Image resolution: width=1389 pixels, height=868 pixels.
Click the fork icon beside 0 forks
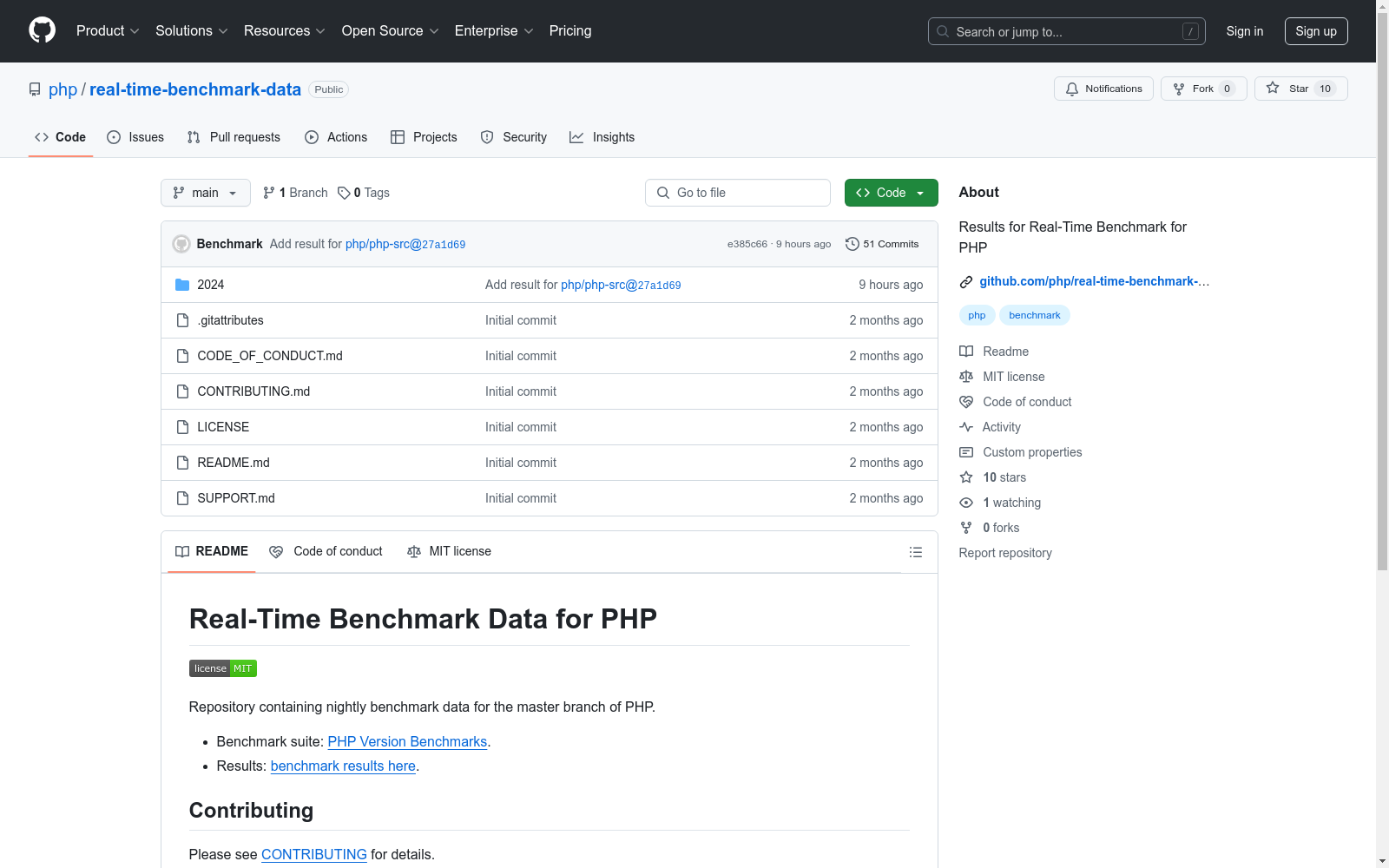pyautogui.click(x=966, y=528)
